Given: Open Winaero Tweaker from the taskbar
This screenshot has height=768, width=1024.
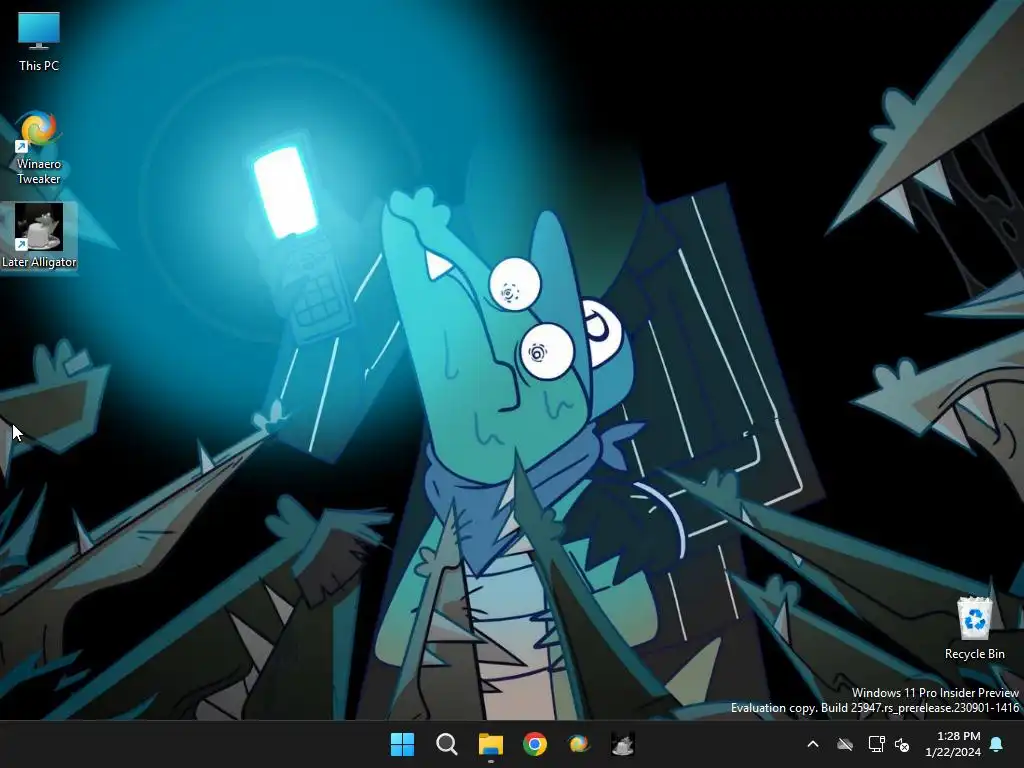Looking at the screenshot, I should click(x=579, y=744).
